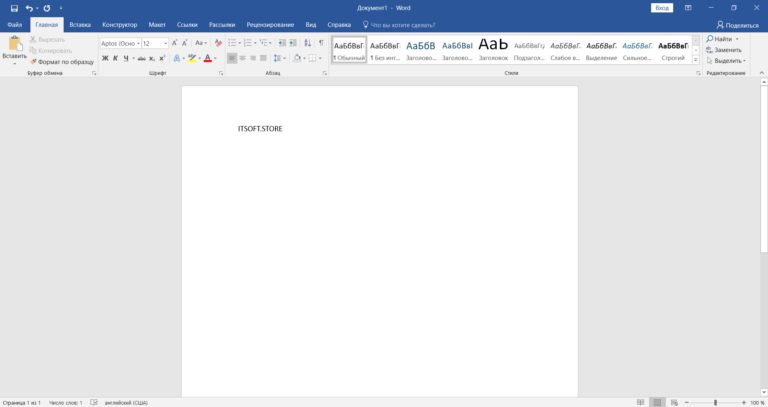Viewport: 768px width, 407px height.
Task: Click the large Вставить paste clipboard icon
Action: tap(15, 44)
